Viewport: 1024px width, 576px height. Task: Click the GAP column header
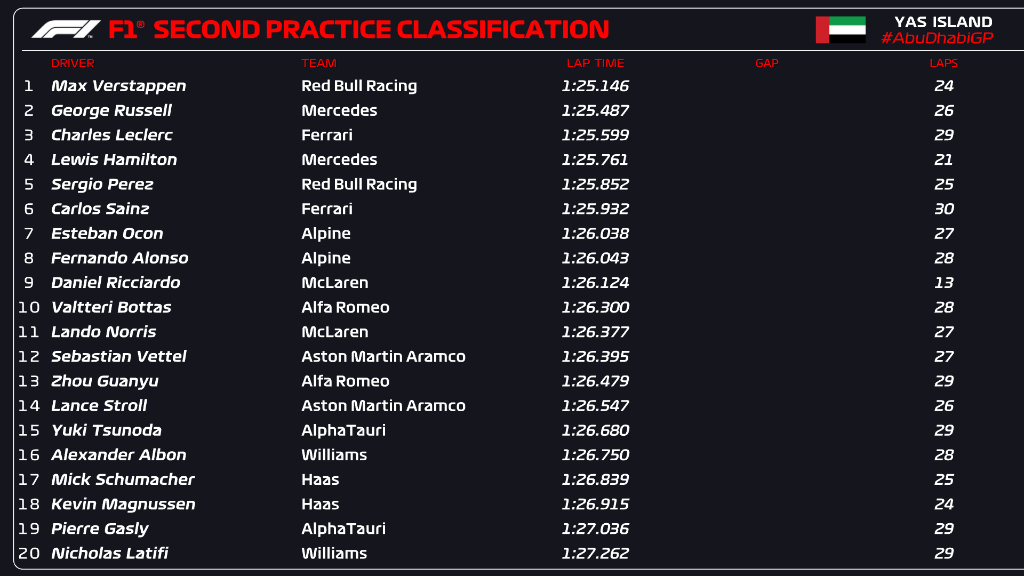point(767,64)
